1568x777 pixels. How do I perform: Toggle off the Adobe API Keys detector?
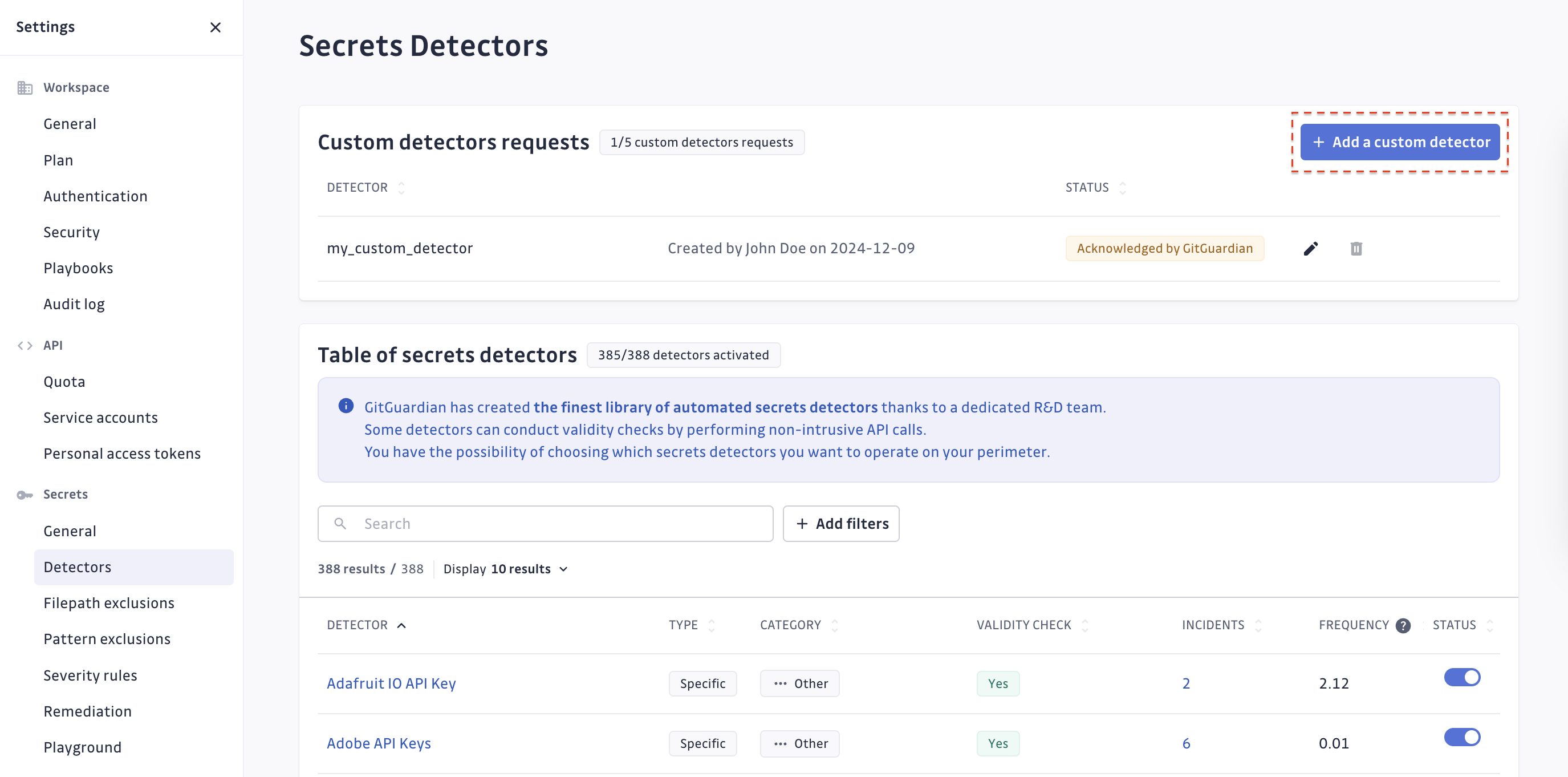coord(1462,737)
